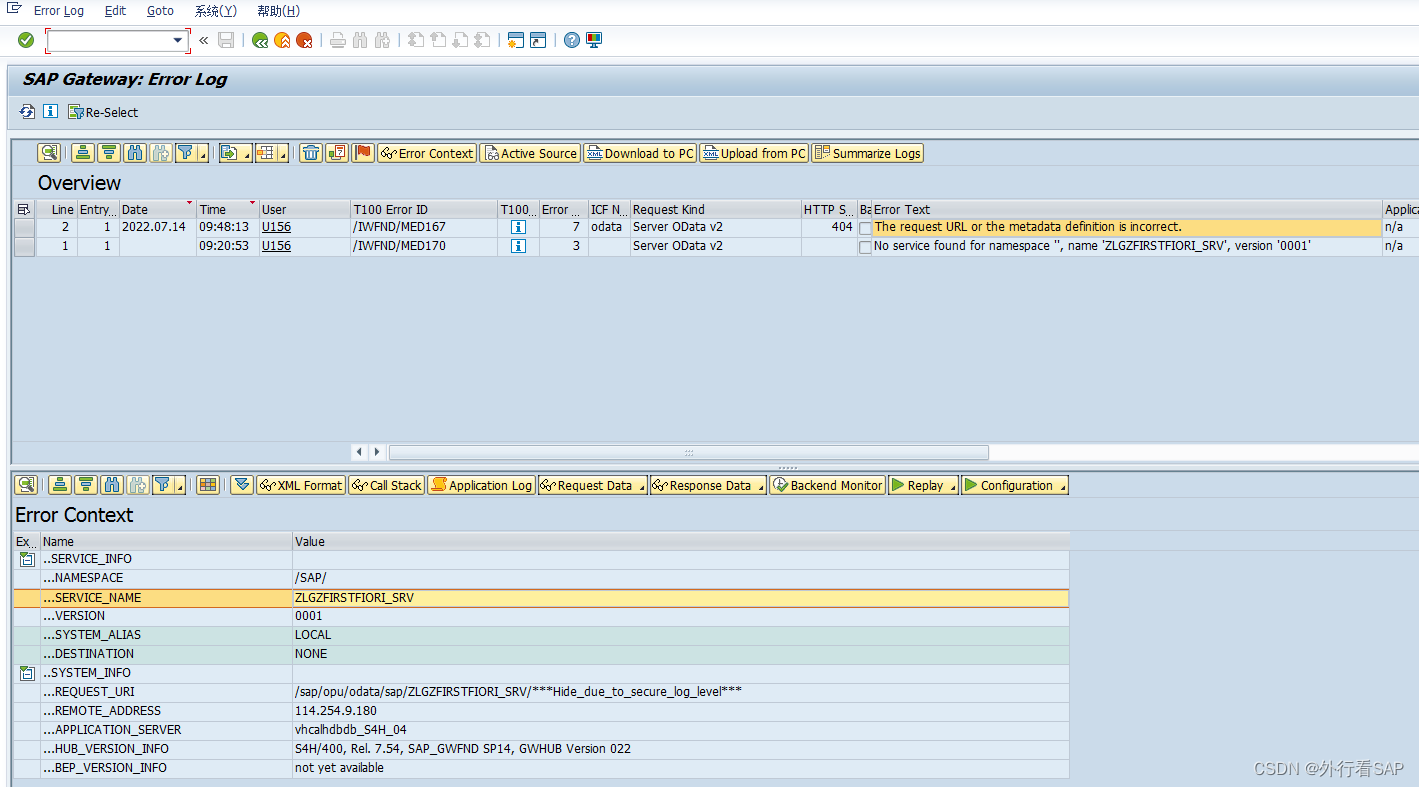Open the 帮助(H) menu

point(278,11)
